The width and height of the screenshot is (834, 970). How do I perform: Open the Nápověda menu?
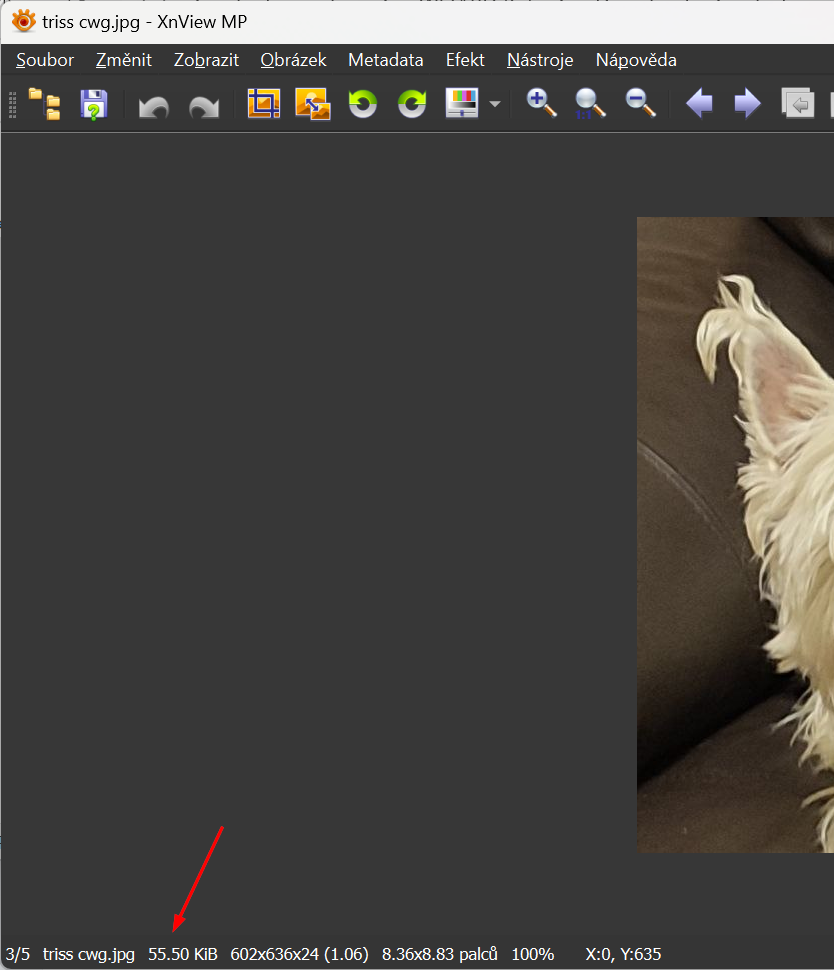coord(636,60)
